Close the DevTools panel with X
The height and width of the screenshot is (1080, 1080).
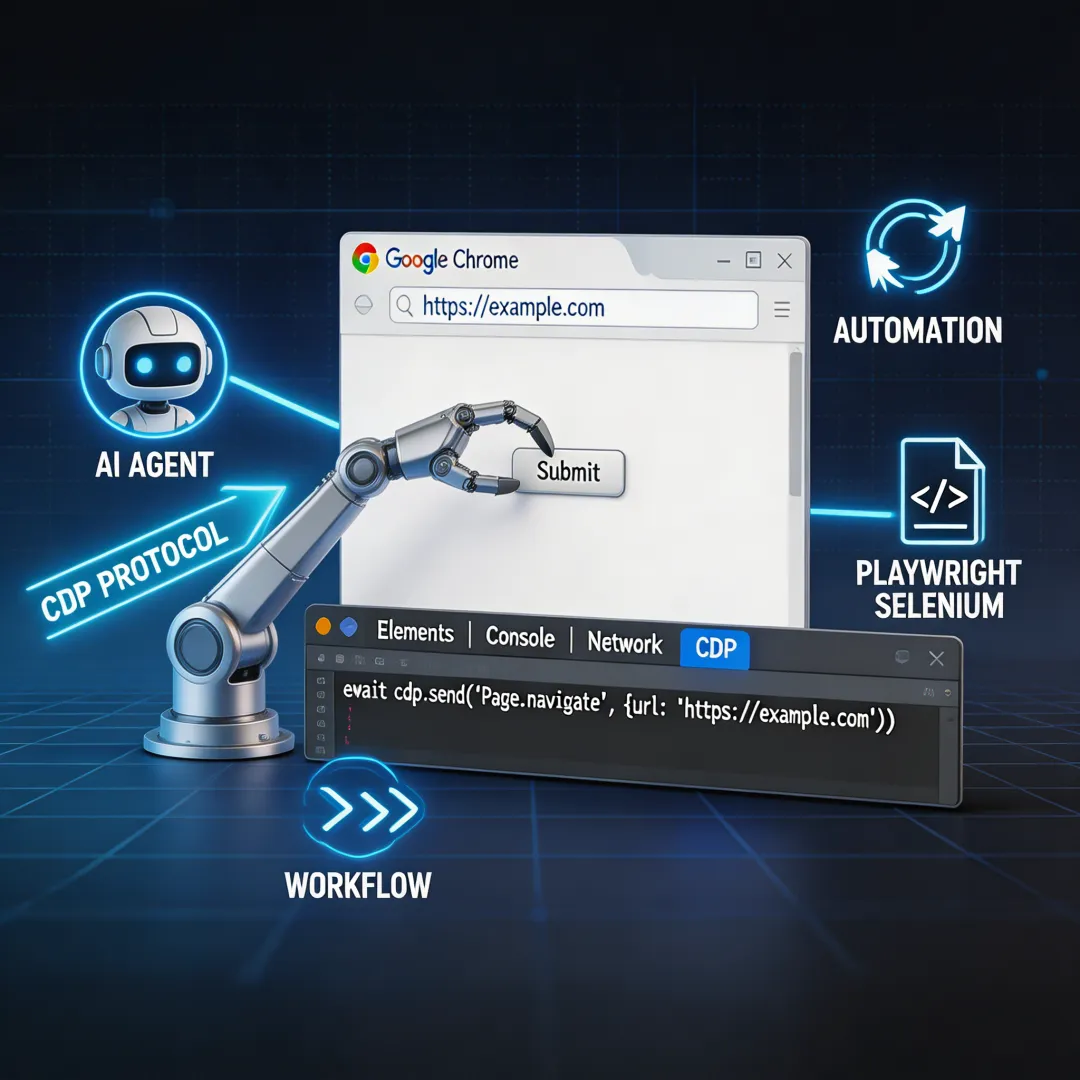click(x=937, y=658)
